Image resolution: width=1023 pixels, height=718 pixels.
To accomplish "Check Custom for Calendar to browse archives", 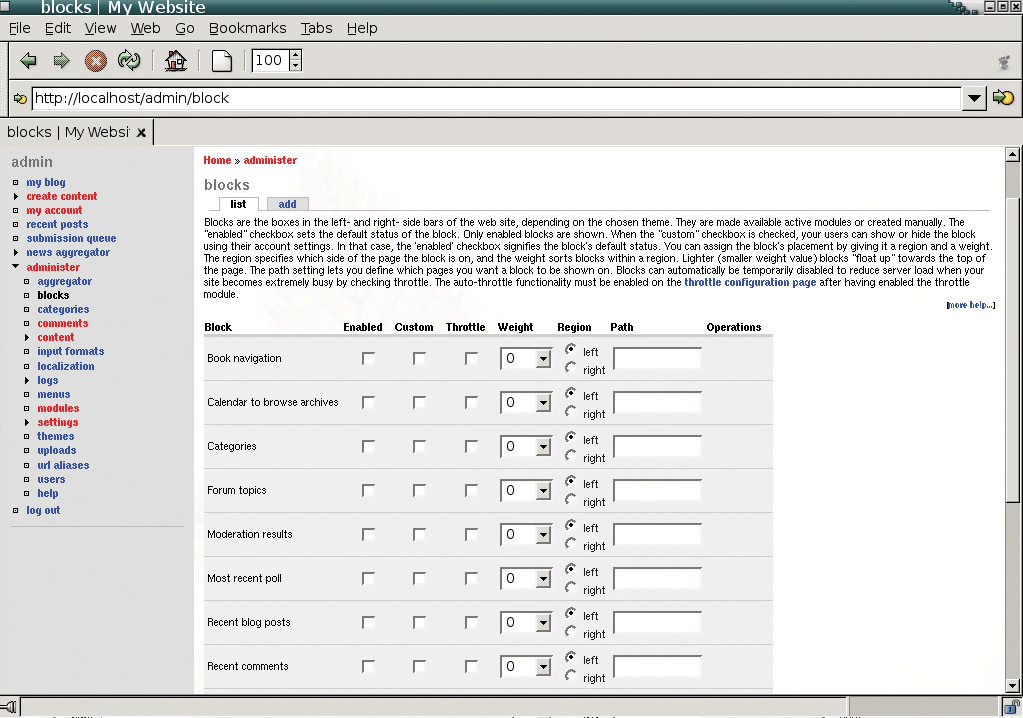I will point(420,402).
